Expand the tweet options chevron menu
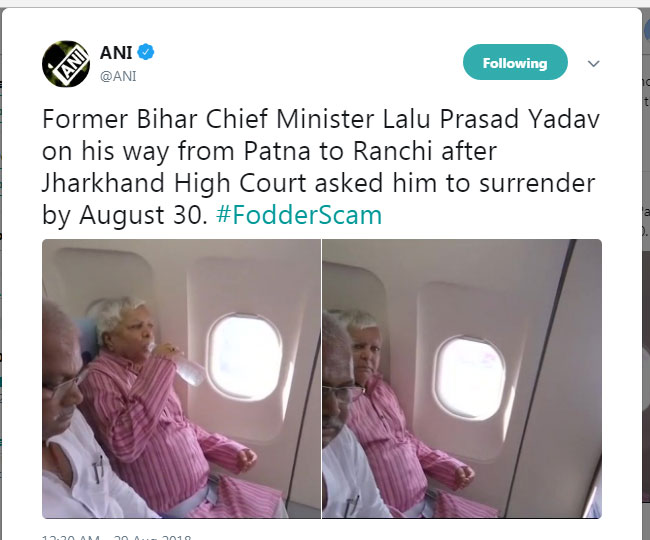 click(594, 63)
